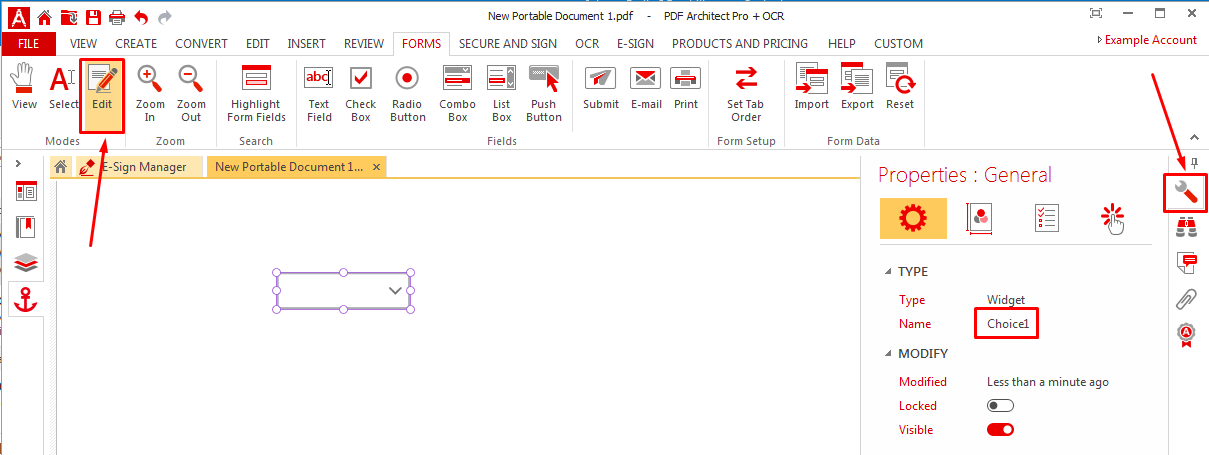Image resolution: width=1209 pixels, height=455 pixels.
Task: Switch to the CREATE ribbon tab
Action: pos(136,44)
